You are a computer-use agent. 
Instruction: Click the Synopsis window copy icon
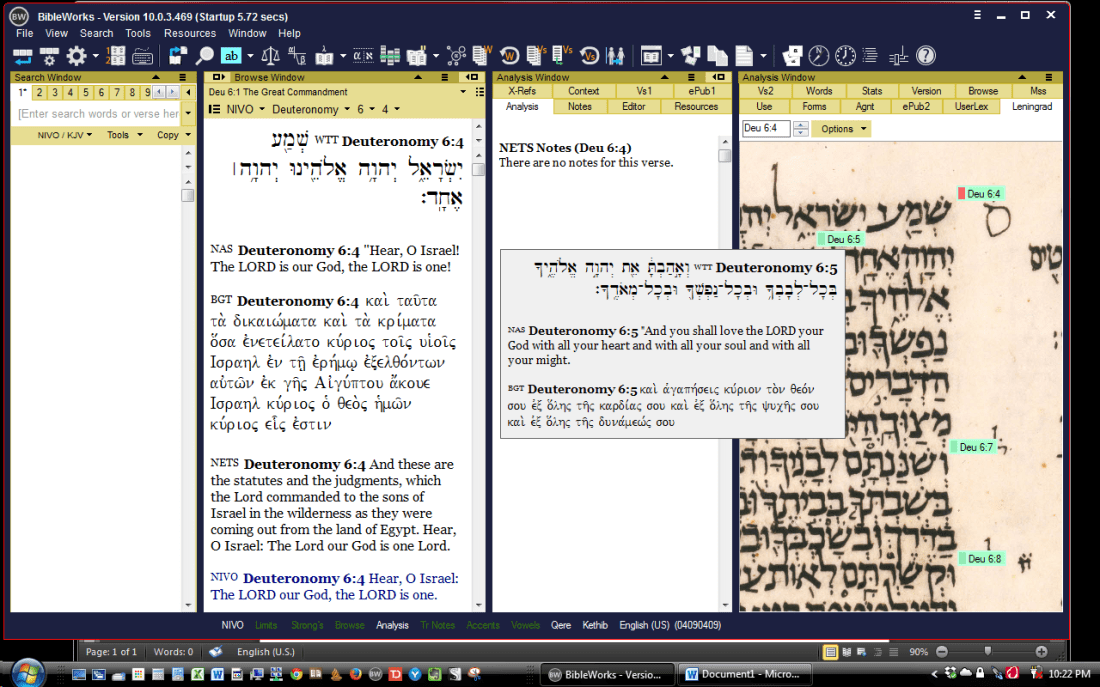718,55
